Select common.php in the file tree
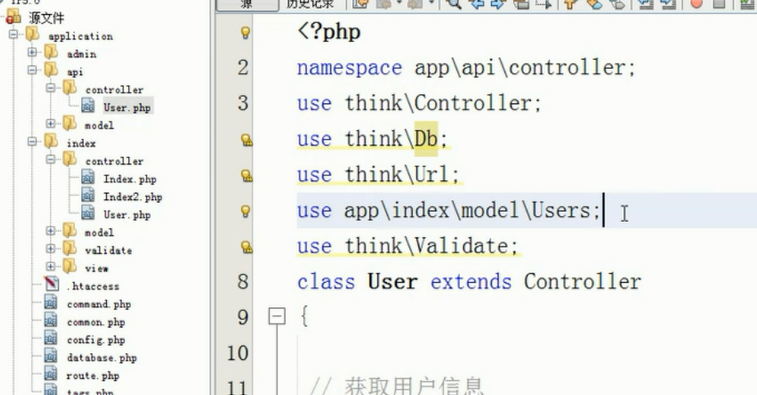 pos(96,322)
